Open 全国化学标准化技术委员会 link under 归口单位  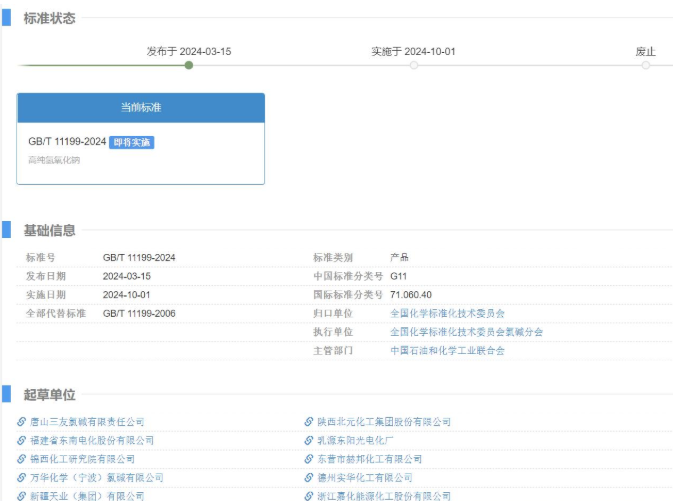[x=447, y=313]
